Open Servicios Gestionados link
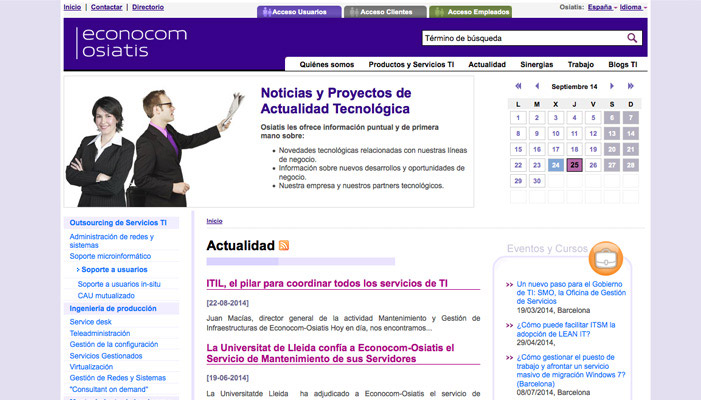The height and width of the screenshot is (400, 701). tap(106, 356)
